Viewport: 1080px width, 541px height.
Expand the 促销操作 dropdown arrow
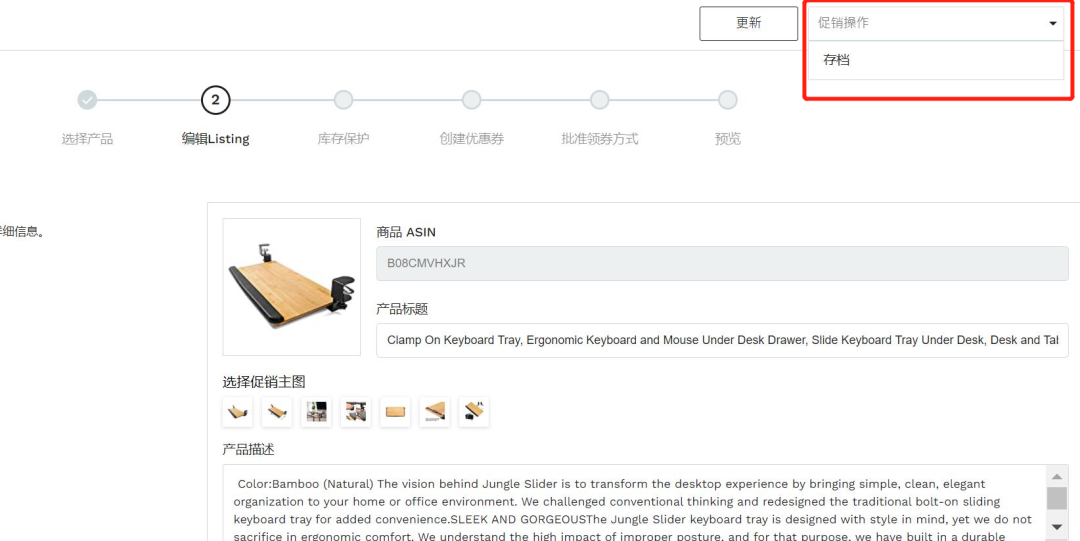pyautogui.click(x=1052, y=23)
